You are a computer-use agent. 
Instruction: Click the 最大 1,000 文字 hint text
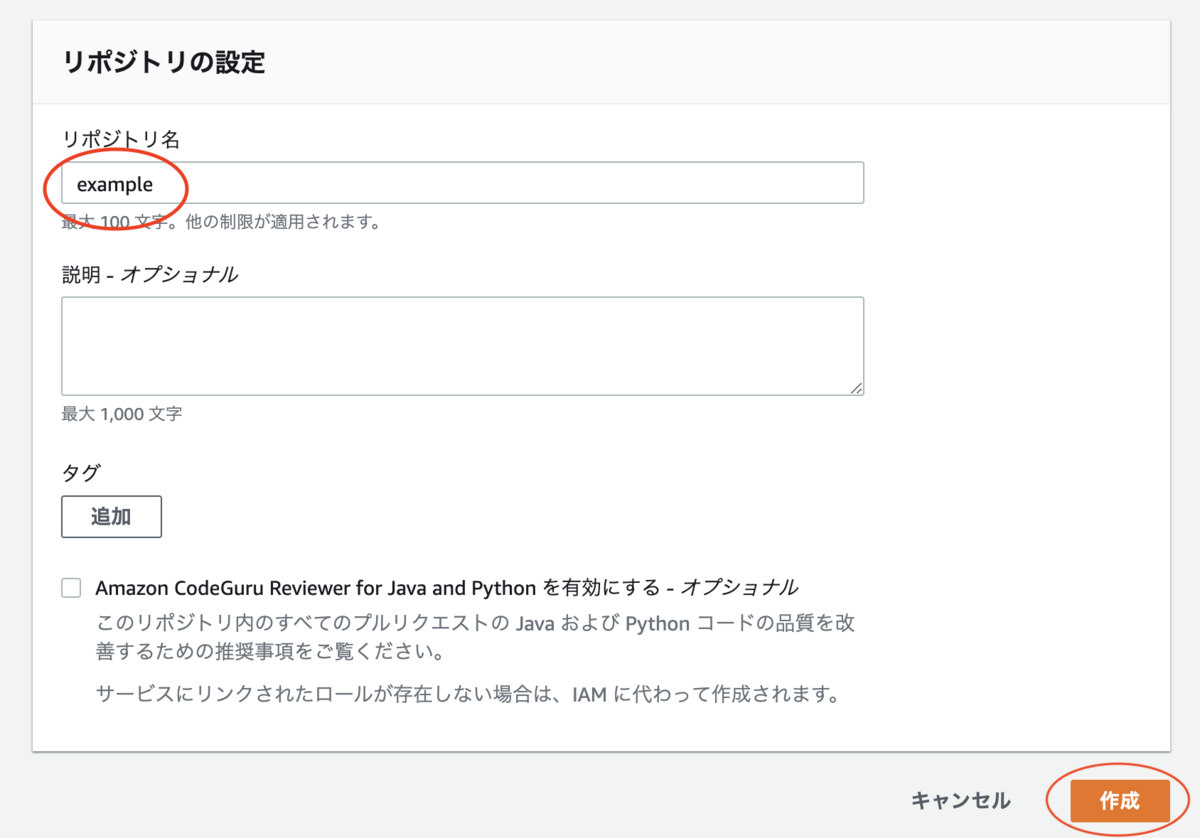click(122, 413)
